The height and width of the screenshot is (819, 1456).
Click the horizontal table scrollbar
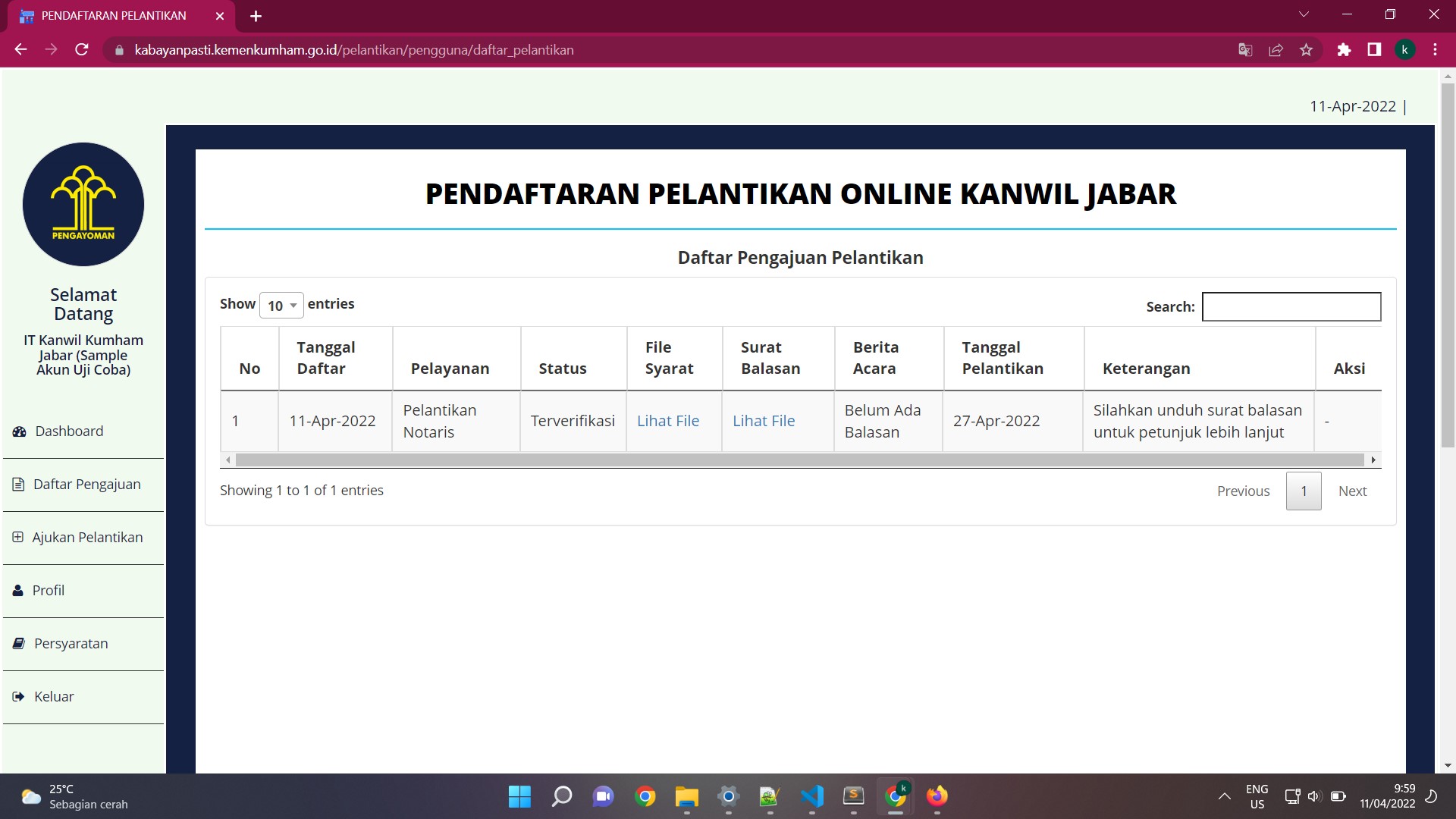tap(799, 460)
